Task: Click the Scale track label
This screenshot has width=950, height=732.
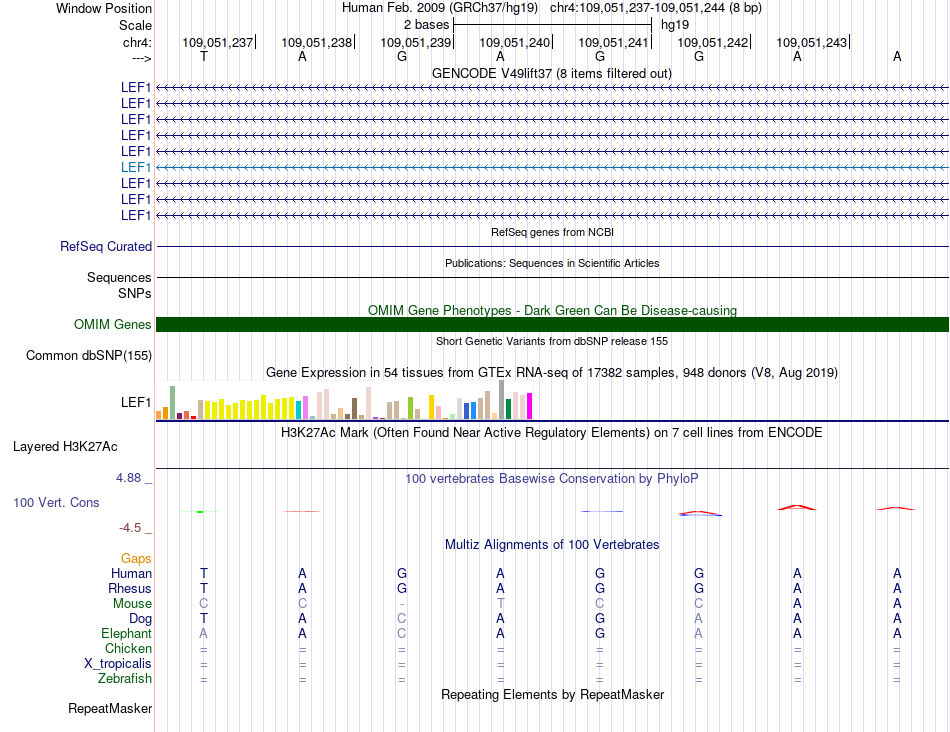Action: click(135, 25)
